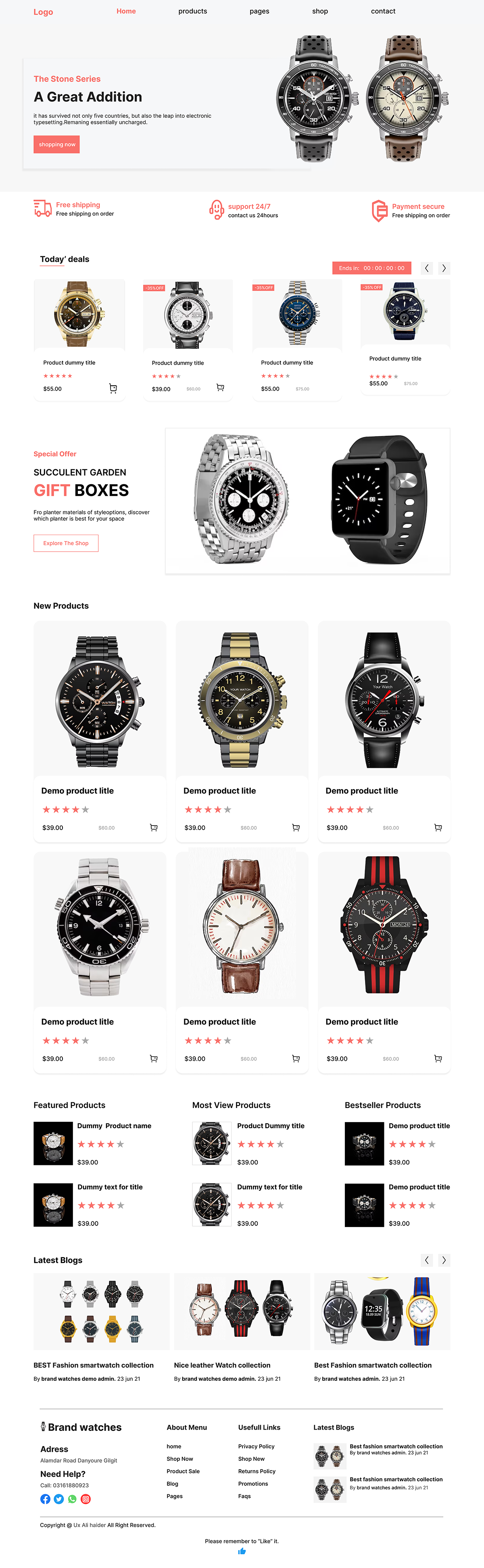484x1568 pixels.
Task: Click the Facebook icon in footer
Action: click(45, 1499)
